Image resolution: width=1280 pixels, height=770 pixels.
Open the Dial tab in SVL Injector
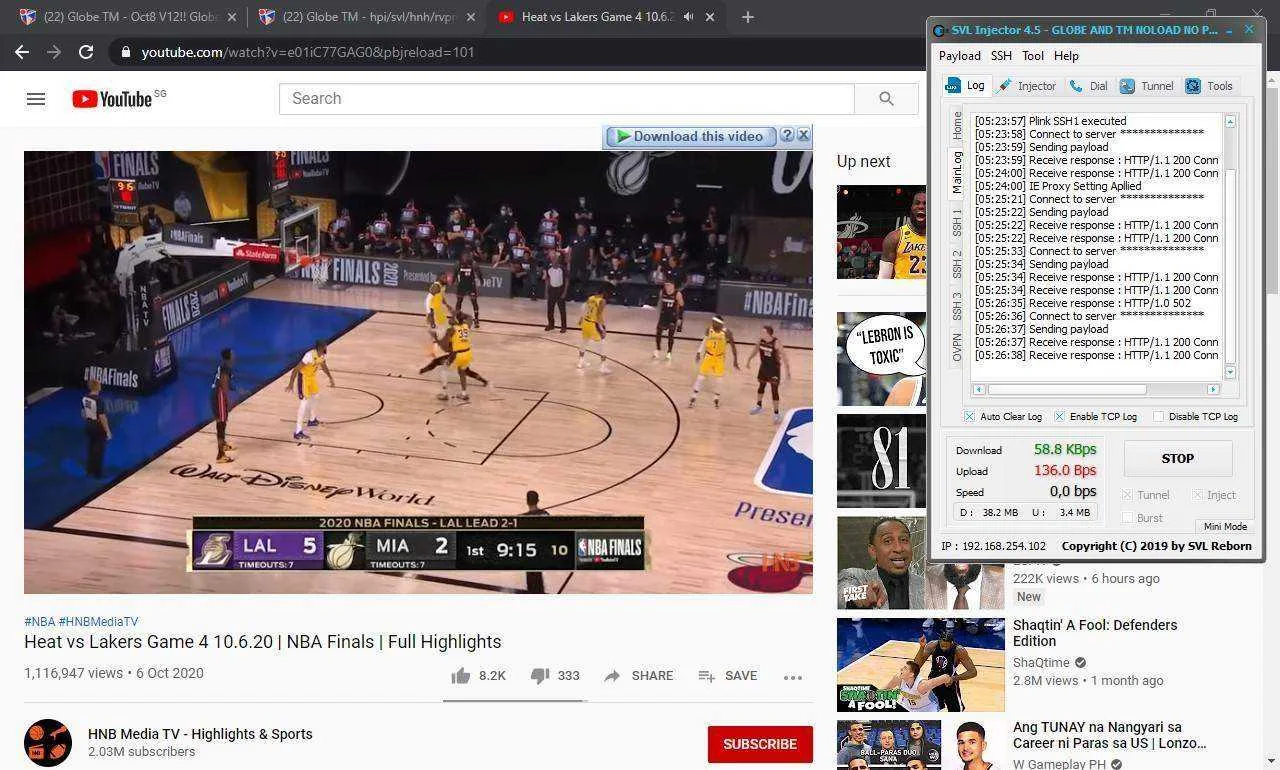pyautogui.click(x=1089, y=86)
